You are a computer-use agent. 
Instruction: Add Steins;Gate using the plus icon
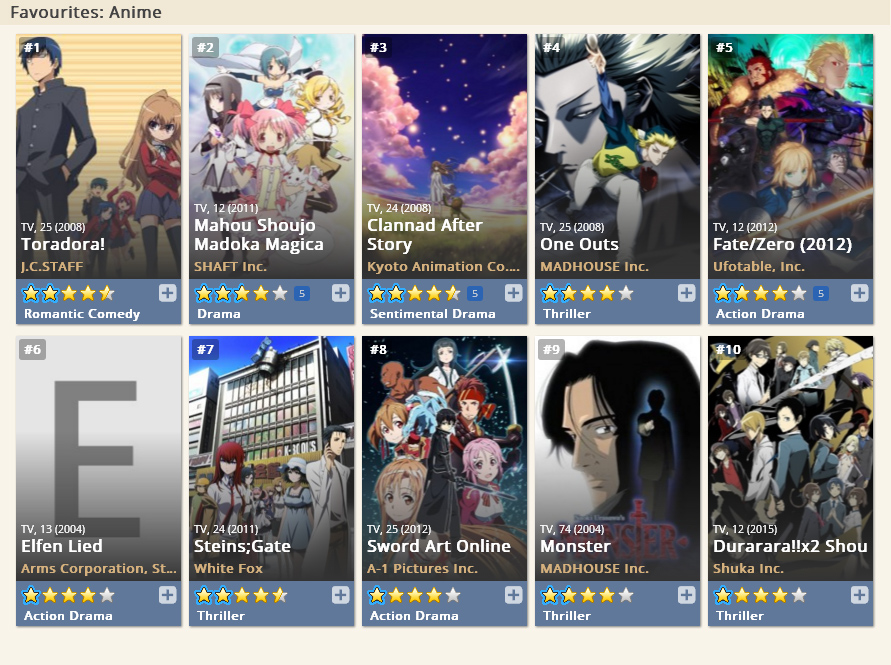pos(340,595)
